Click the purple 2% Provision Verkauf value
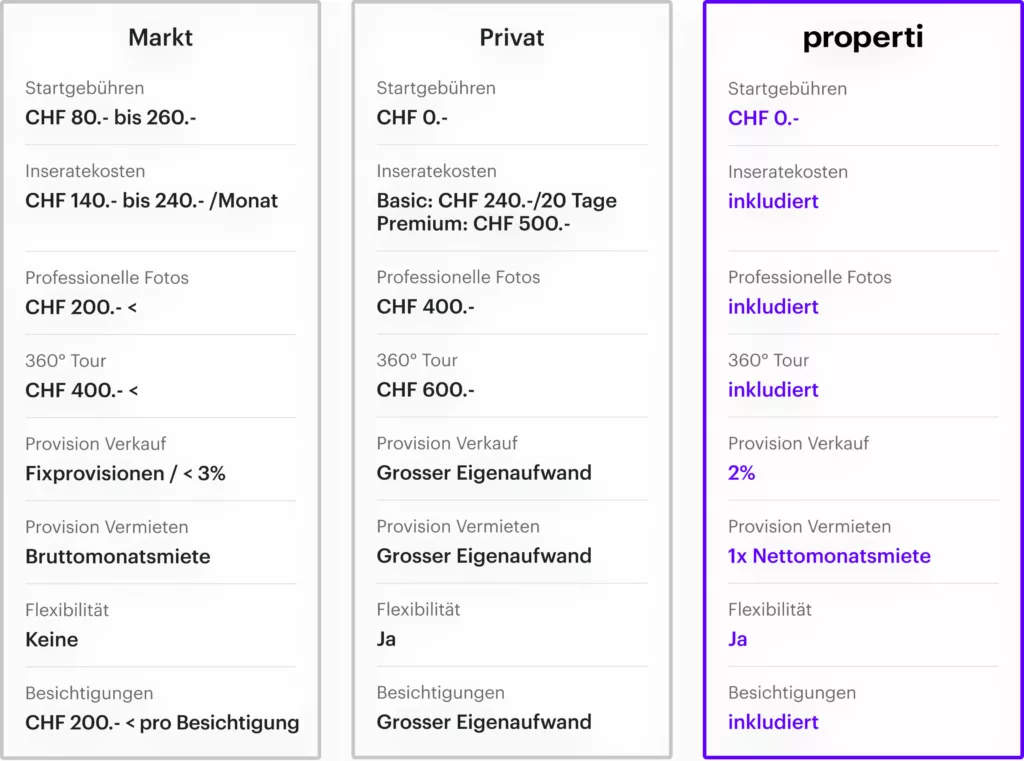This screenshot has width=1024, height=761. coord(741,472)
